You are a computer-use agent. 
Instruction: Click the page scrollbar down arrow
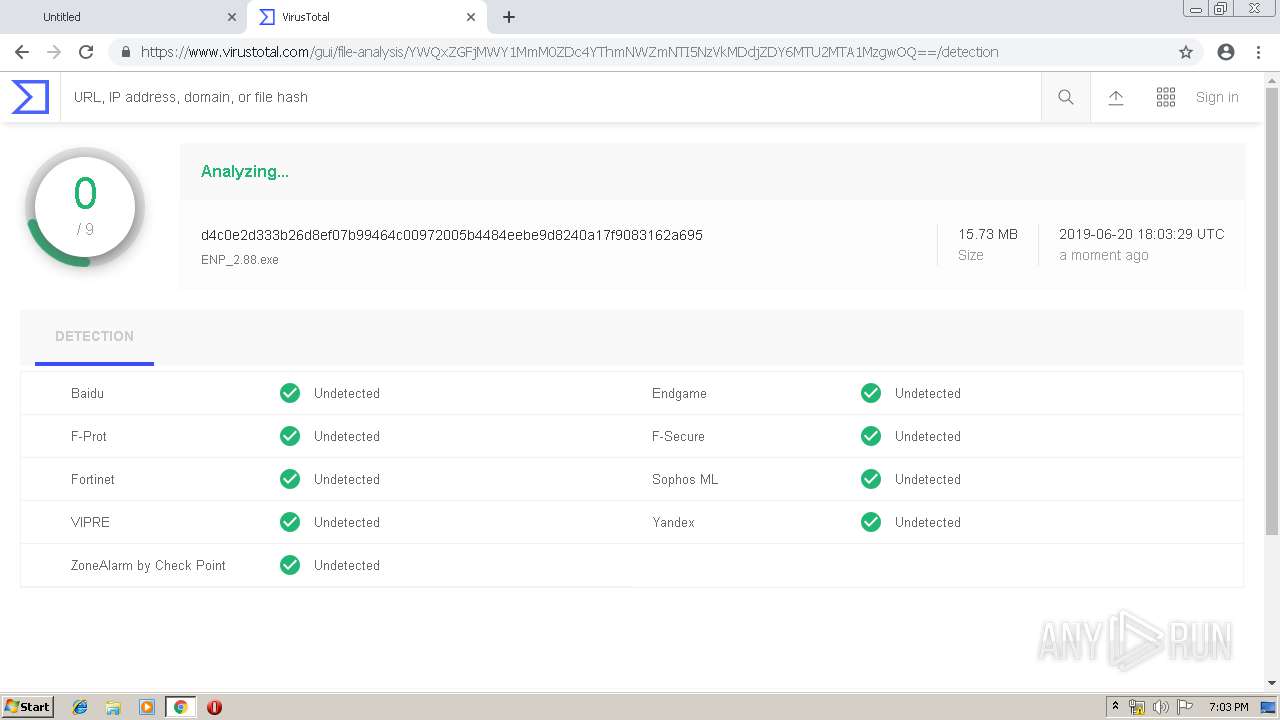pyautogui.click(x=1272, y=683)
